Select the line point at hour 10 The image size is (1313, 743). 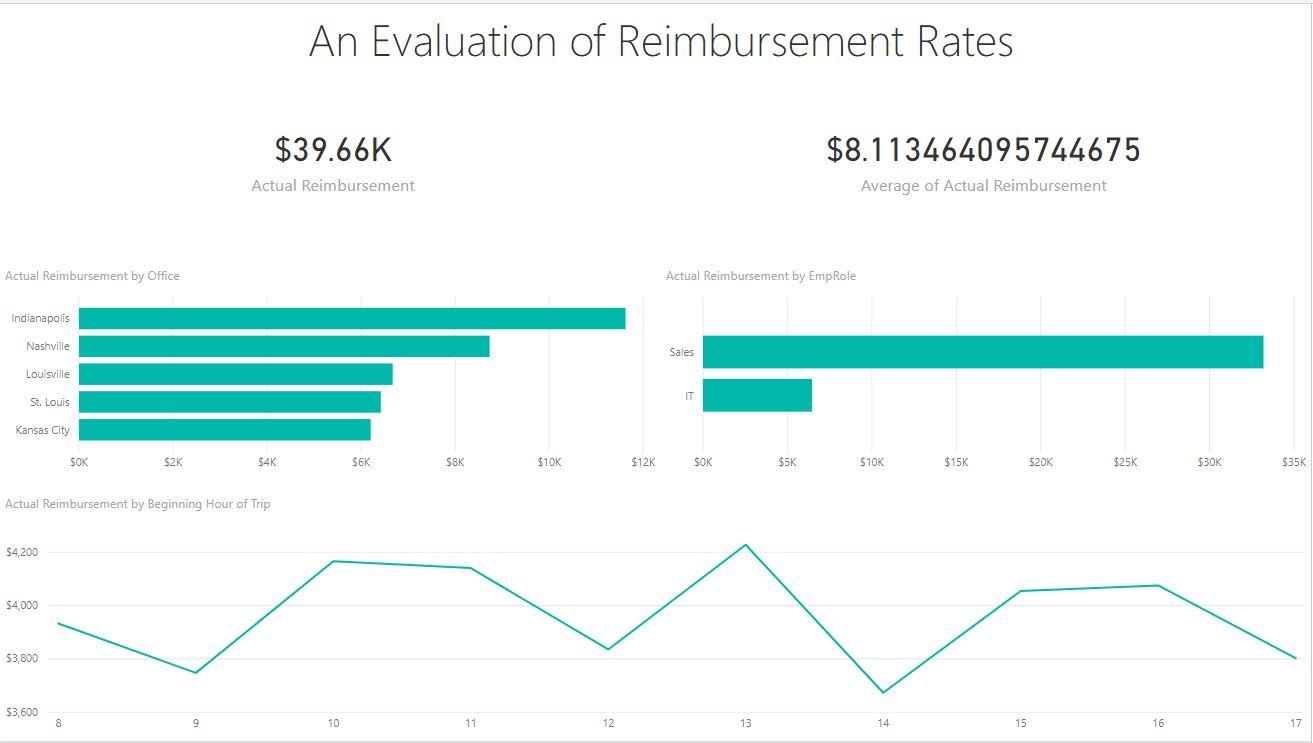pos(333,562)
